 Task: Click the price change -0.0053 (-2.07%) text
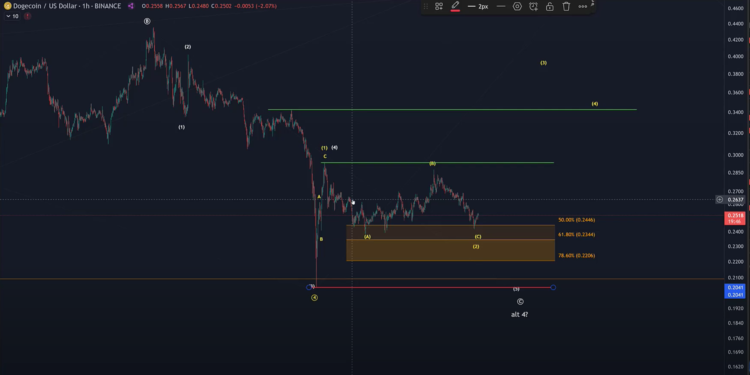[x=256, y=6]
